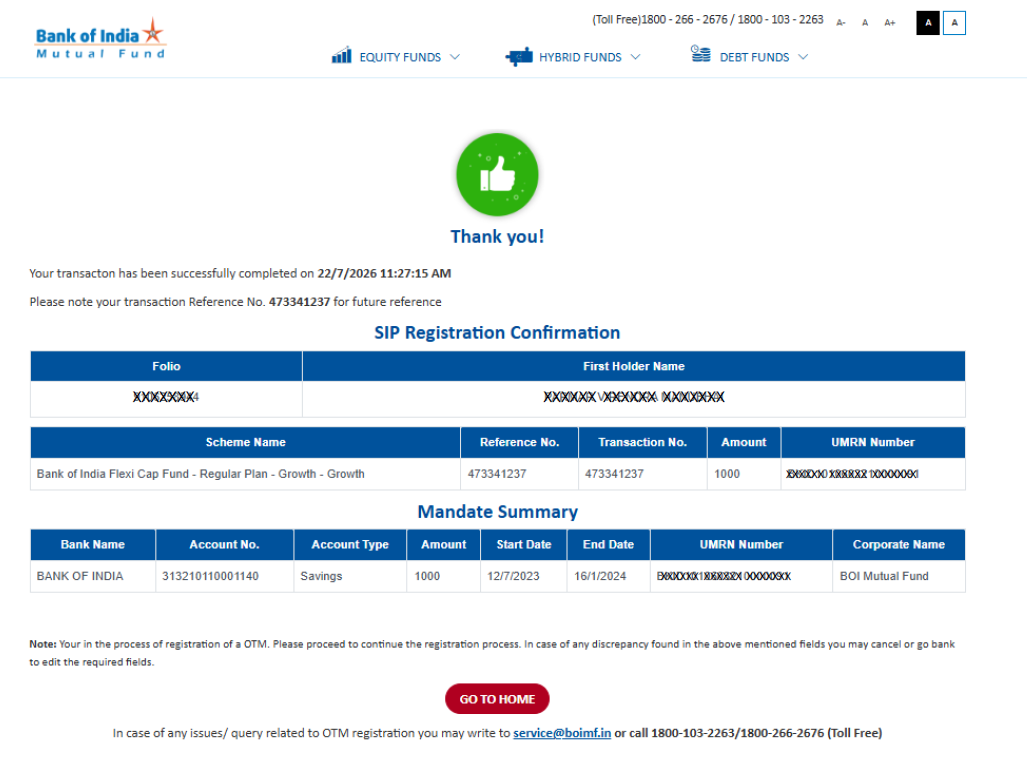Click the Account No. column header

[225, 544]
